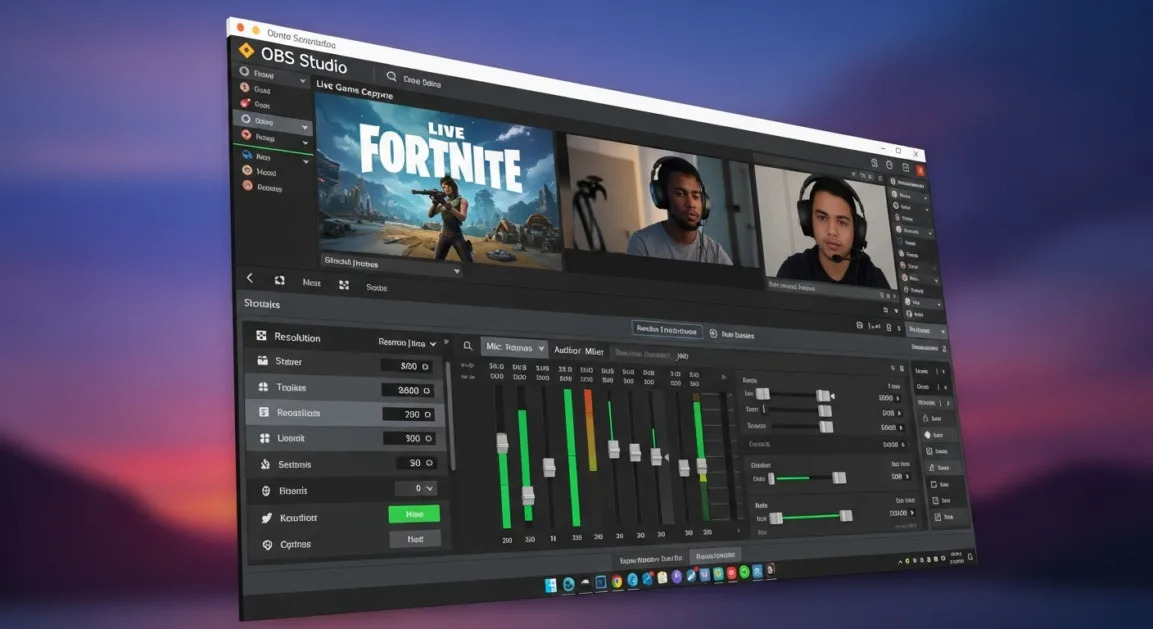This screenshot has height=629, width=1153.
Task: Toggle the circle beside the value 300
Action: [x=429, y=438]
